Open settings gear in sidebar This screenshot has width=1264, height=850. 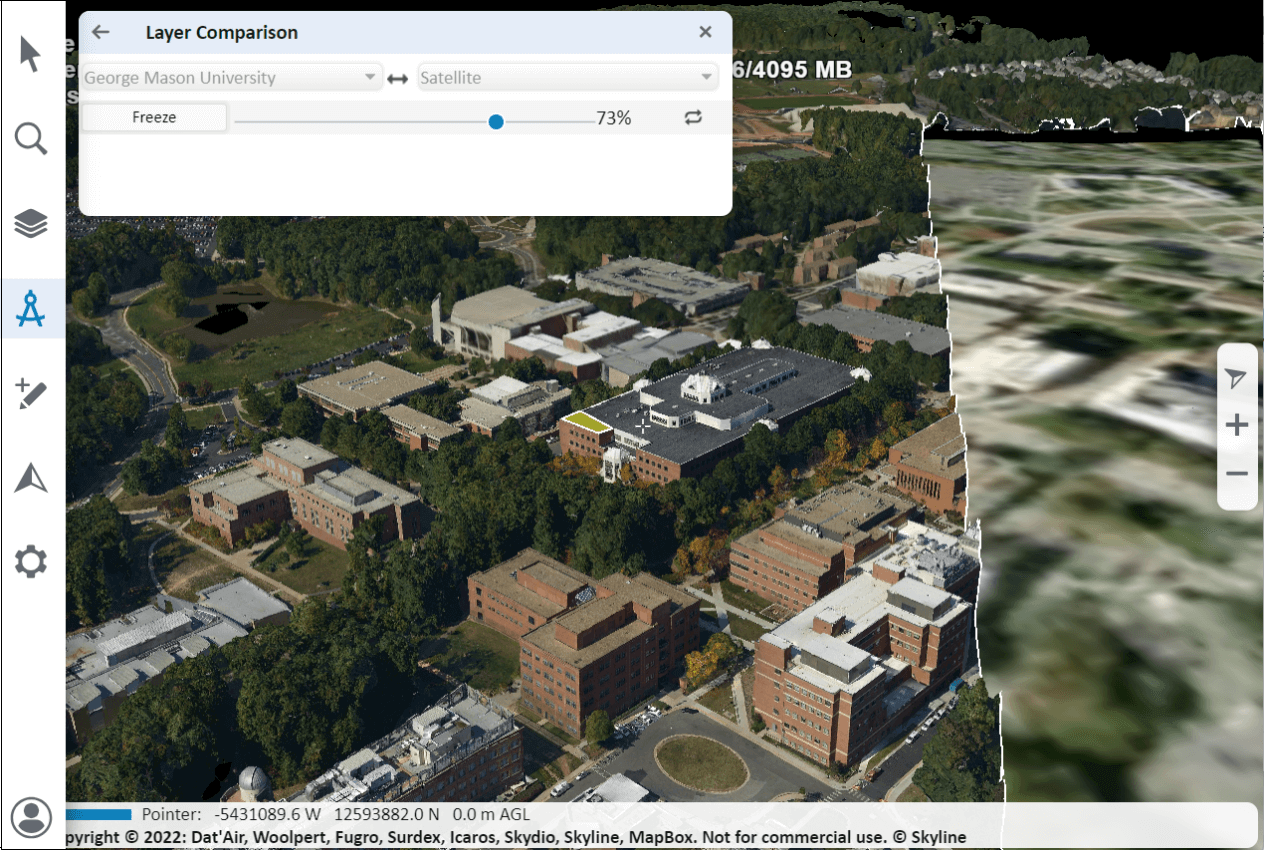[x=31, y=563]
